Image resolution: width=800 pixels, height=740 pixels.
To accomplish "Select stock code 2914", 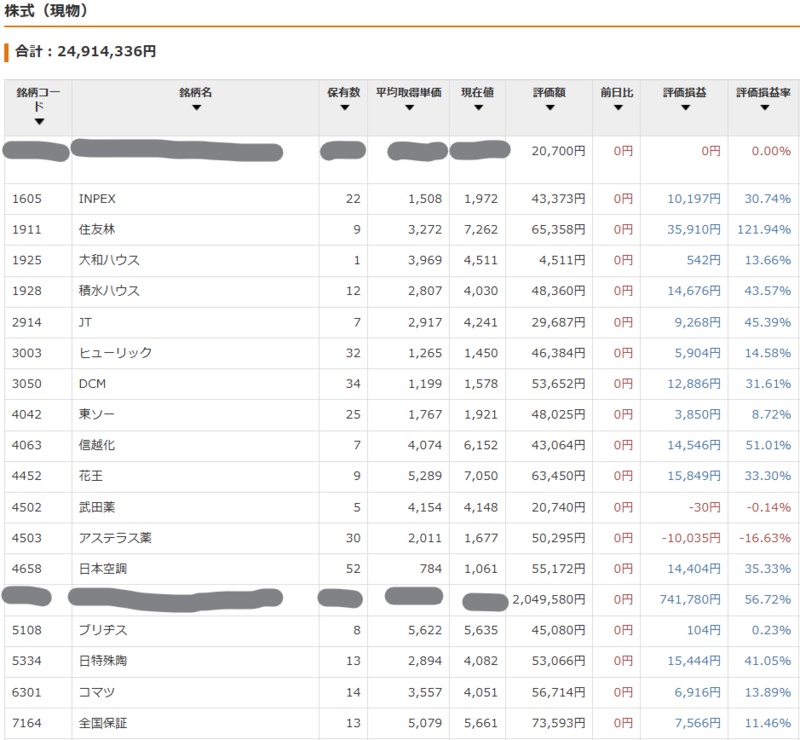I will coord(27,322).
